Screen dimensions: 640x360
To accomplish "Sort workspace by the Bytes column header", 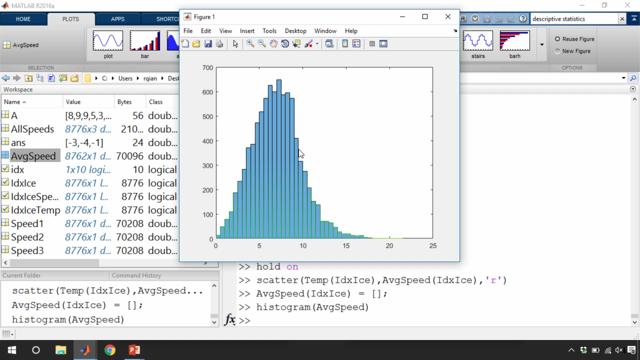I will point(129,102).
